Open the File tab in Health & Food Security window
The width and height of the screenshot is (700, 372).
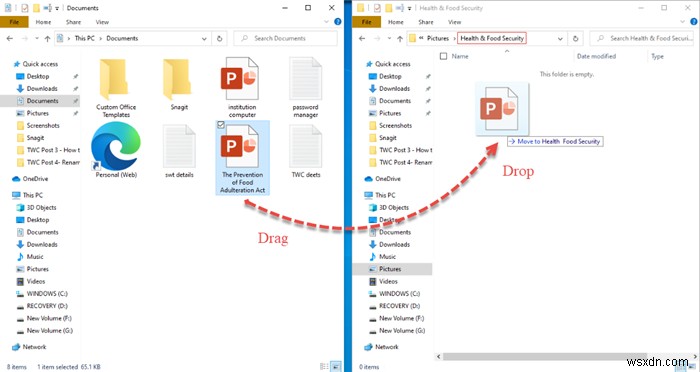(367, 22)
